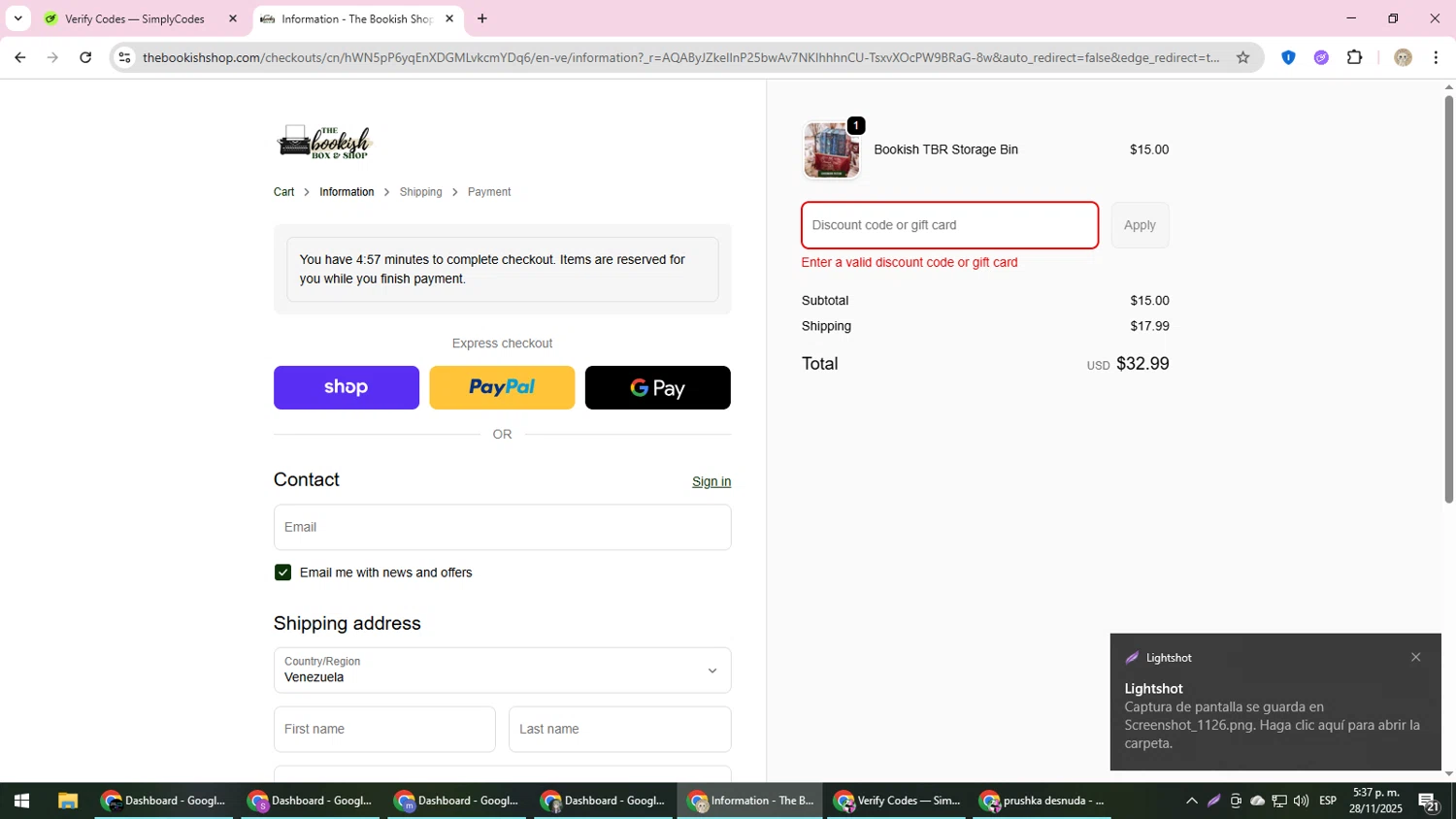1456x819 pixels.
Task: Open the Chrome profile avatar
Action: [x=1403, y=57]
